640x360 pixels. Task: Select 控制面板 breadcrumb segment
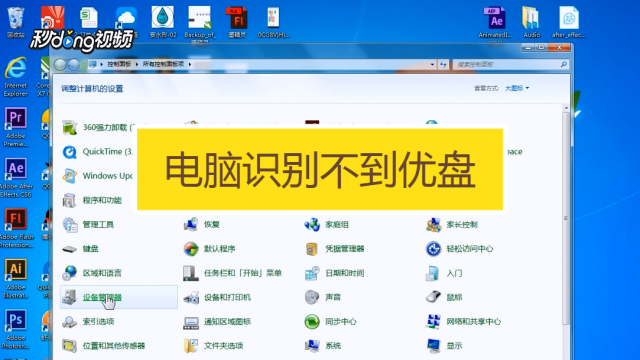pos(119,64)
